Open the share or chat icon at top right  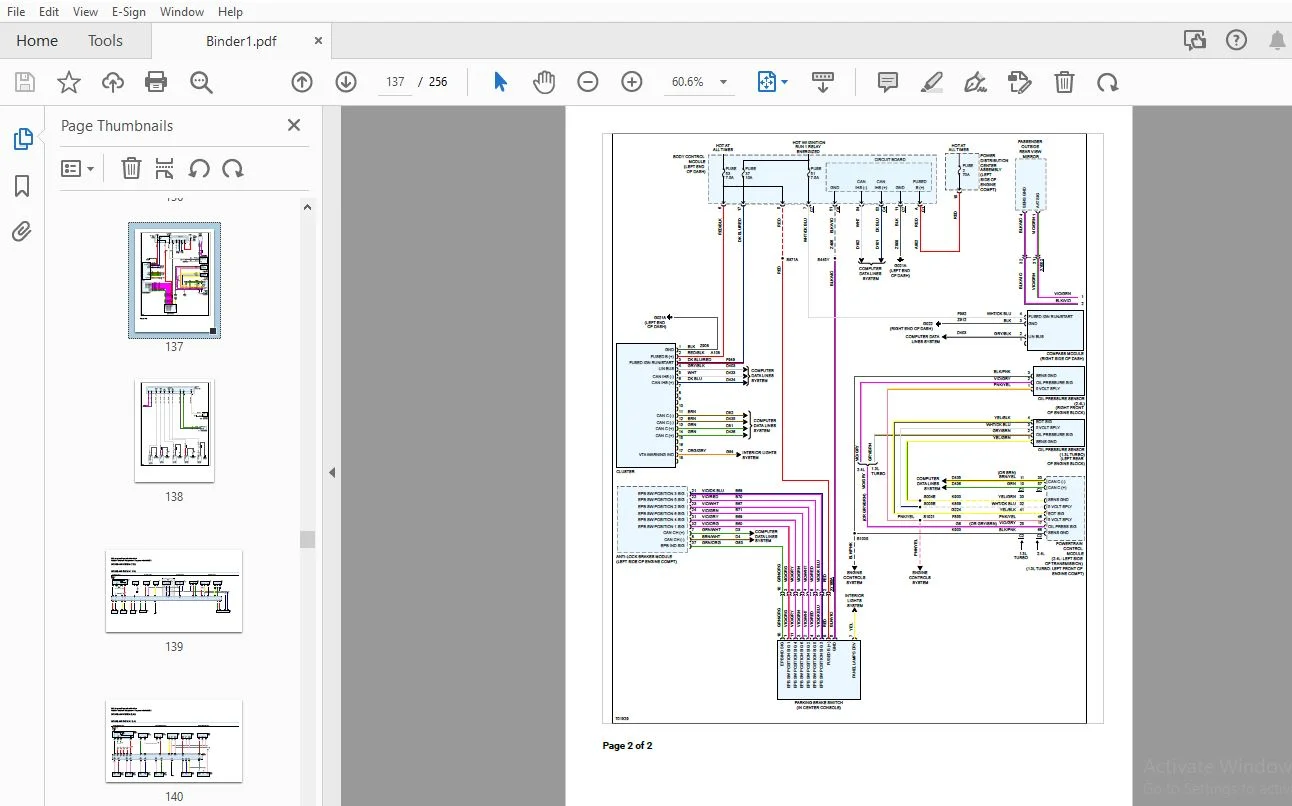click(x=1195, y=41)
